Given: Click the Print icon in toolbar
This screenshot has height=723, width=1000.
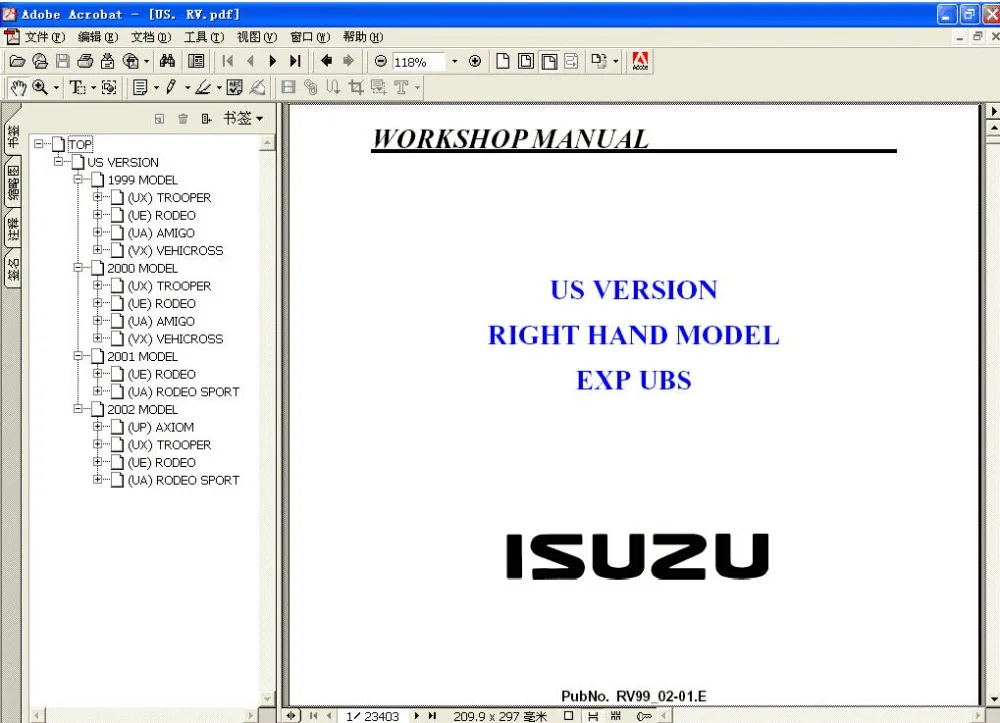Looking at the screenshot, I should coord(85,61).
